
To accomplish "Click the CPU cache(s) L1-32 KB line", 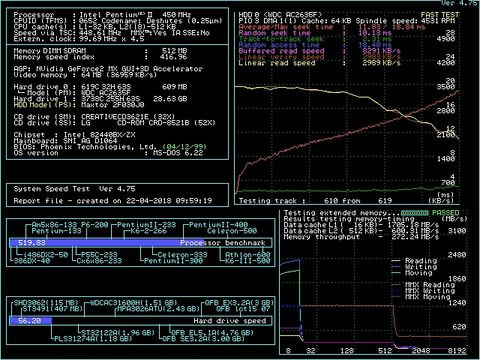I will (95, 27).
